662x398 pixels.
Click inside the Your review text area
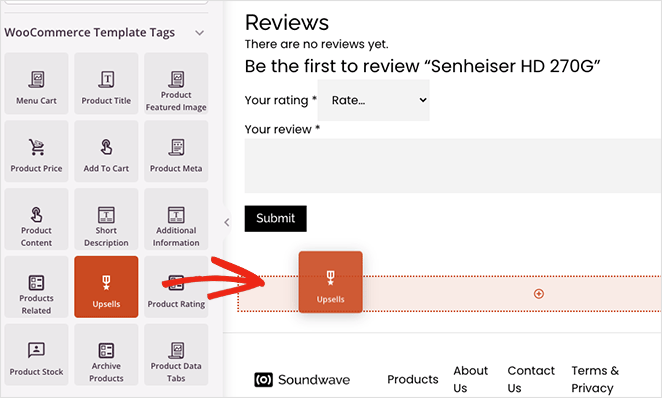[453, 166]
